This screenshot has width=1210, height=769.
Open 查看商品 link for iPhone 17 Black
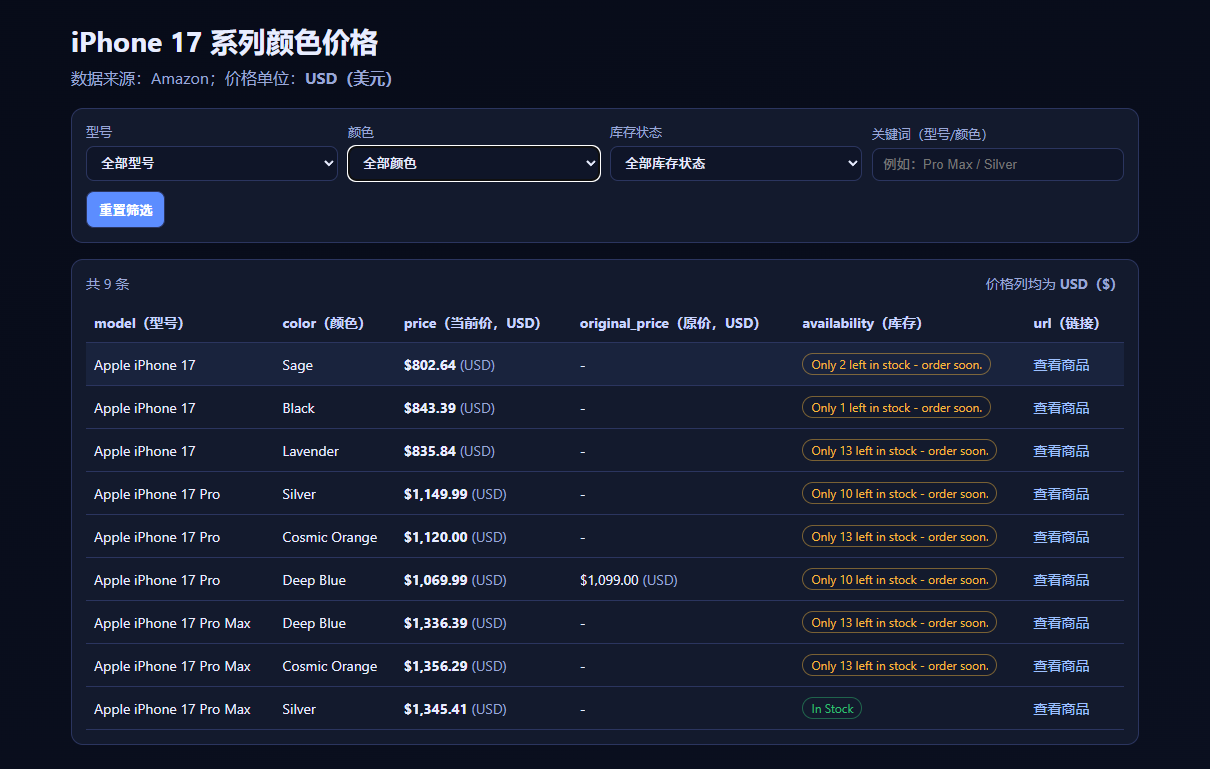click(1061, 408)
